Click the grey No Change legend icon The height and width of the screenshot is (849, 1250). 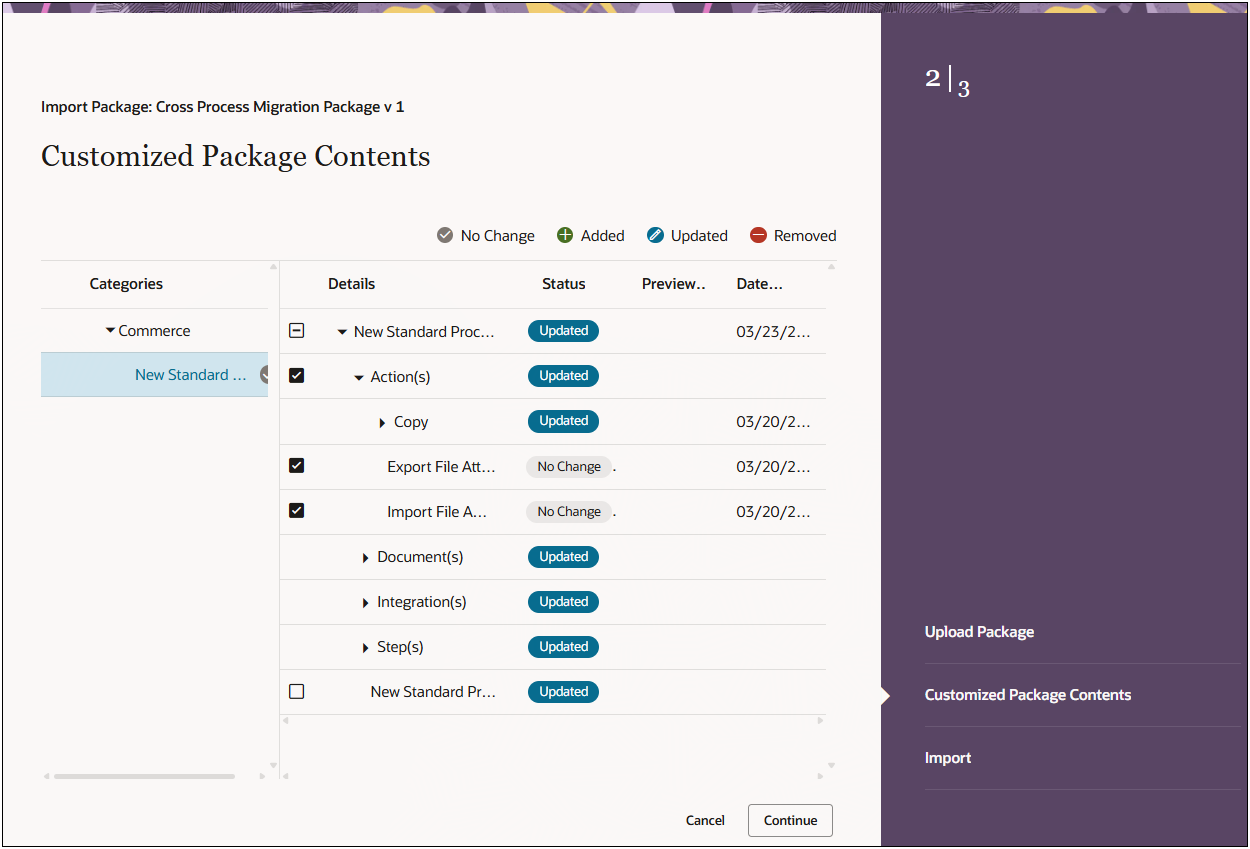point(445,236)
